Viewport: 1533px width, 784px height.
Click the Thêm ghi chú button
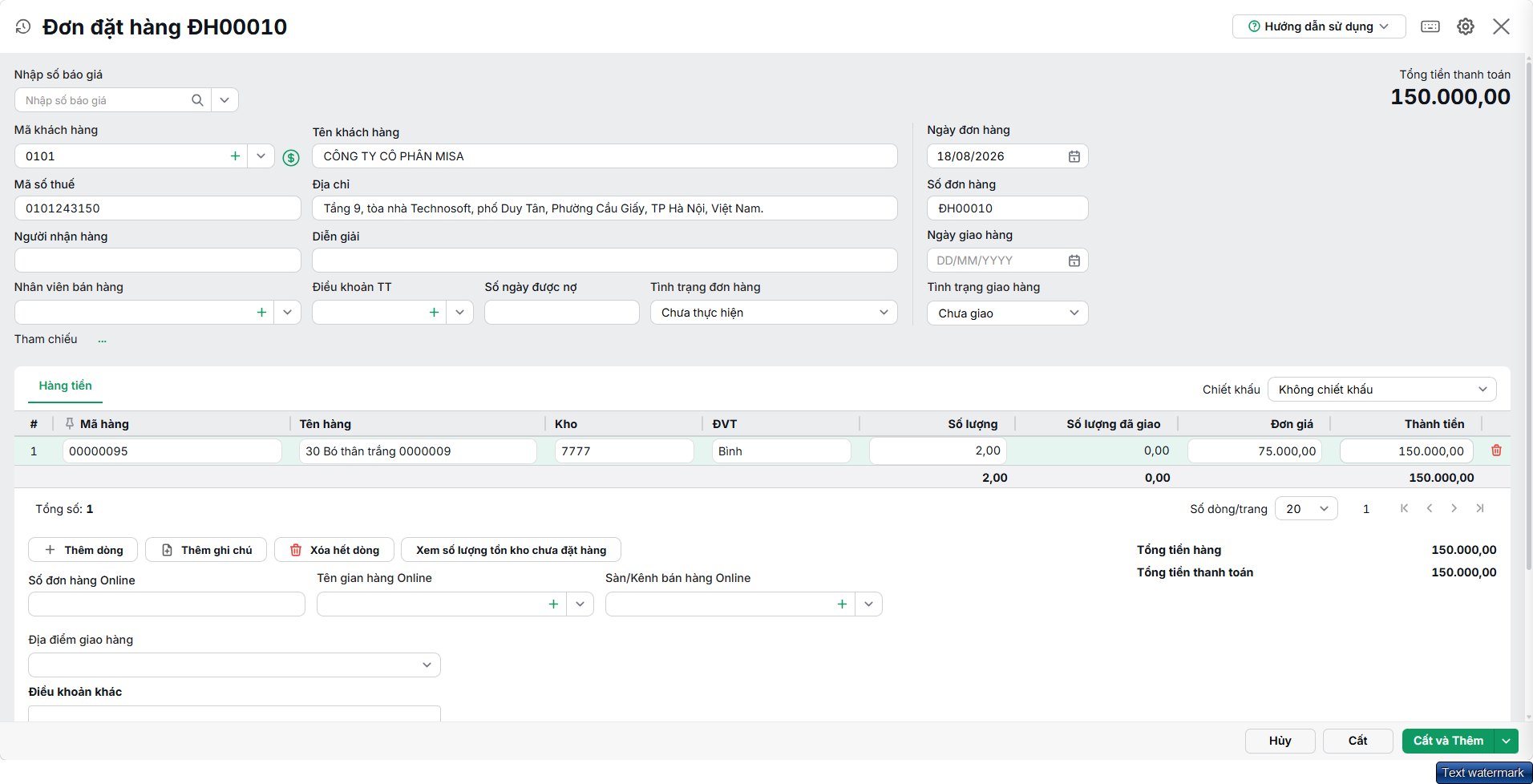pos(206,550)
